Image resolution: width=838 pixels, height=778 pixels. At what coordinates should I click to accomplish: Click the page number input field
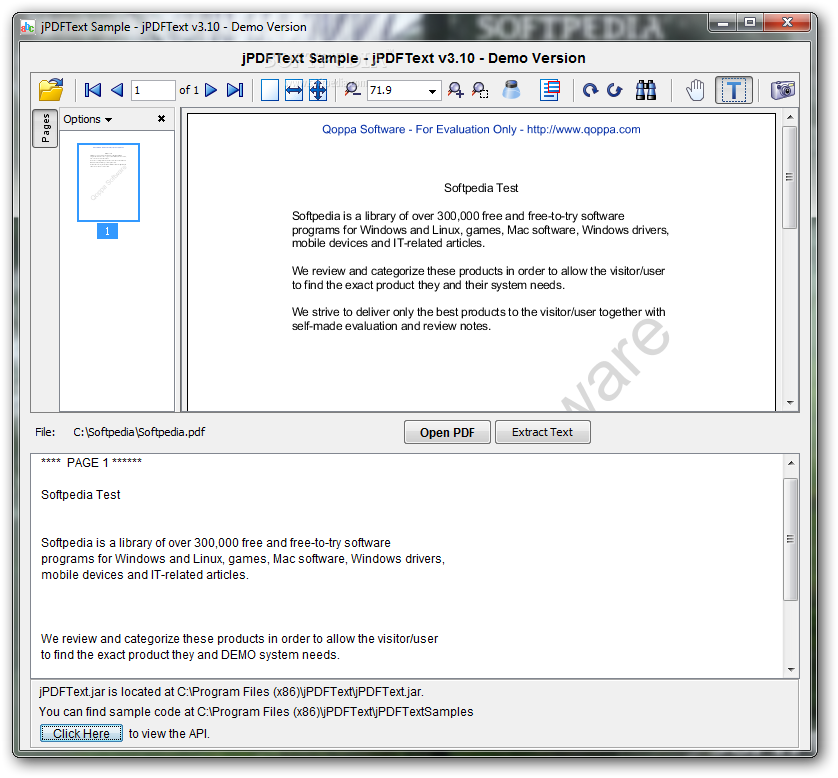(153, 90)
